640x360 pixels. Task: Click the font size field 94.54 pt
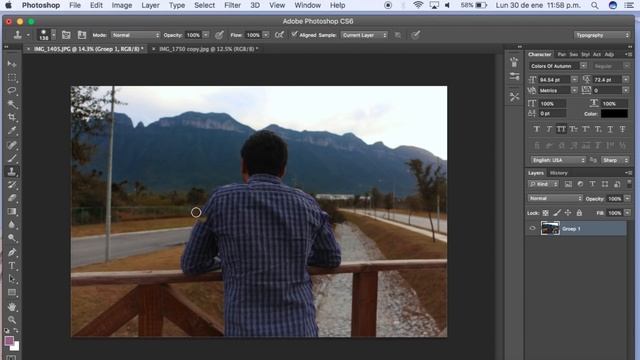point(553,80)
